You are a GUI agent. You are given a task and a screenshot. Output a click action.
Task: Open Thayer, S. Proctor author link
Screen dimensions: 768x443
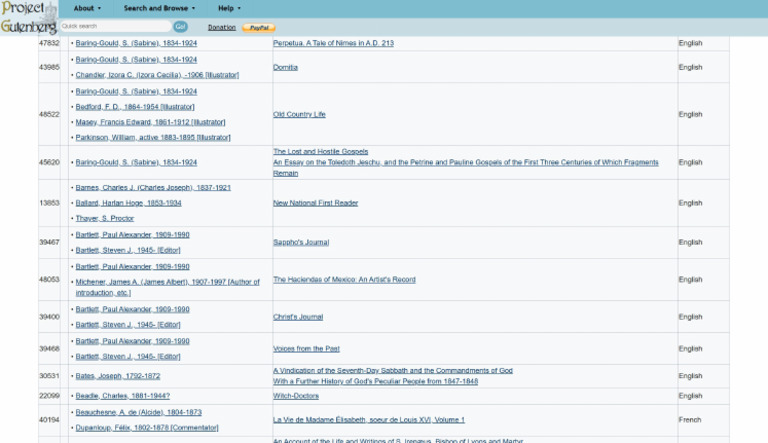point(104,218)
